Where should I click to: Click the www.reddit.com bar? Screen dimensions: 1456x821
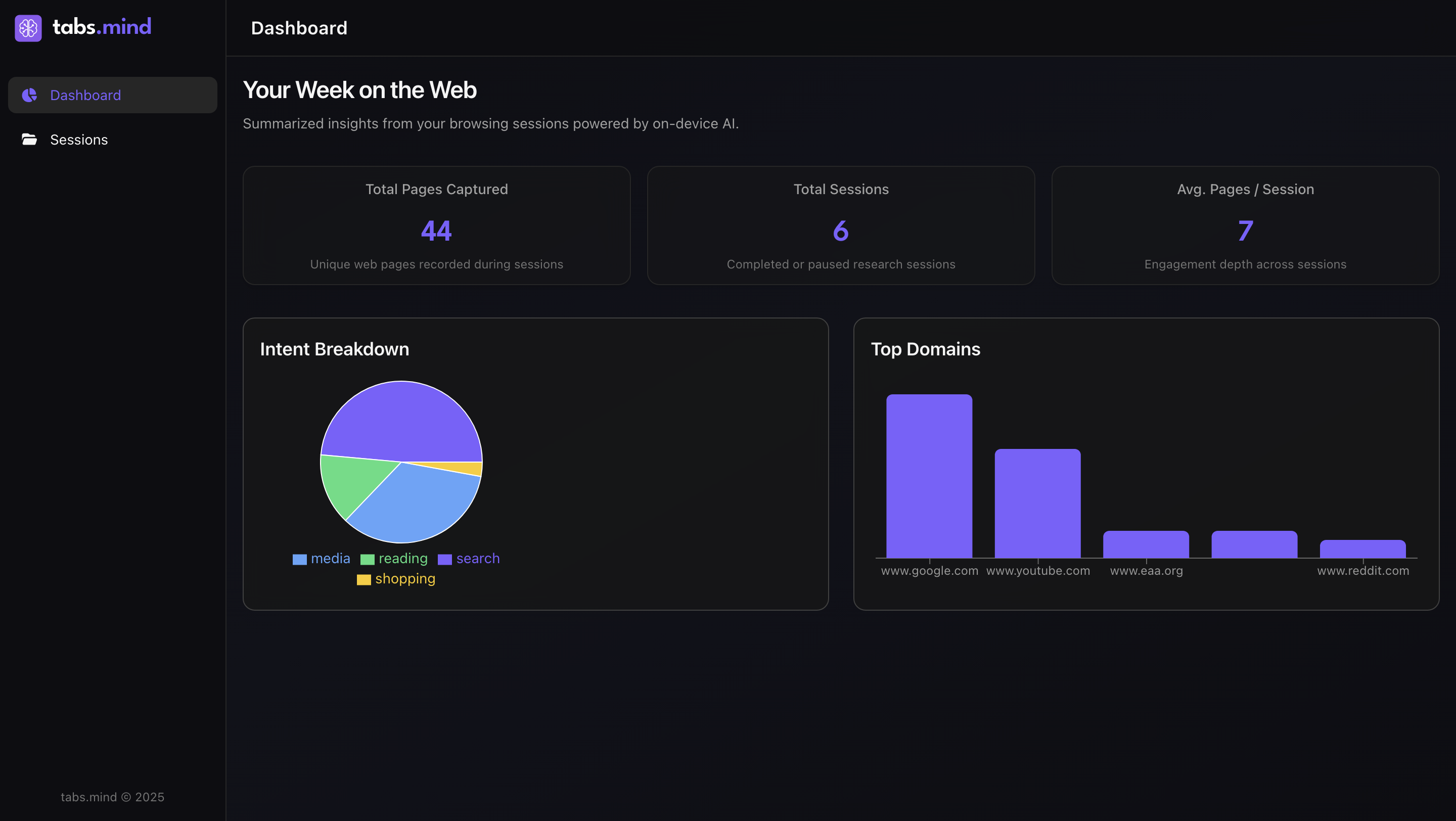(x=1363, y=549)
